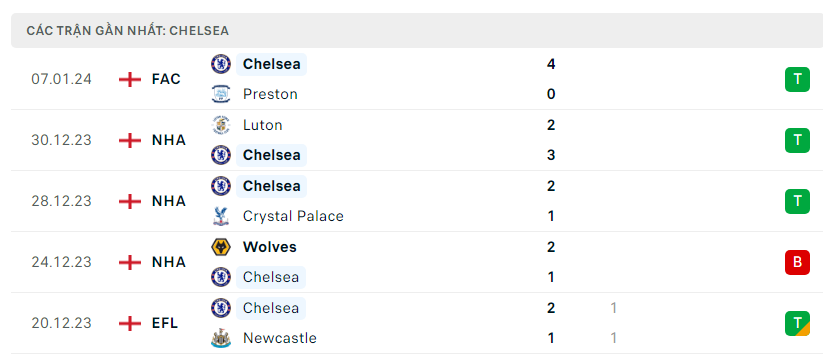Open the Wolves team link
Screen dimensions: 823x362
click(x=270, y=247)
